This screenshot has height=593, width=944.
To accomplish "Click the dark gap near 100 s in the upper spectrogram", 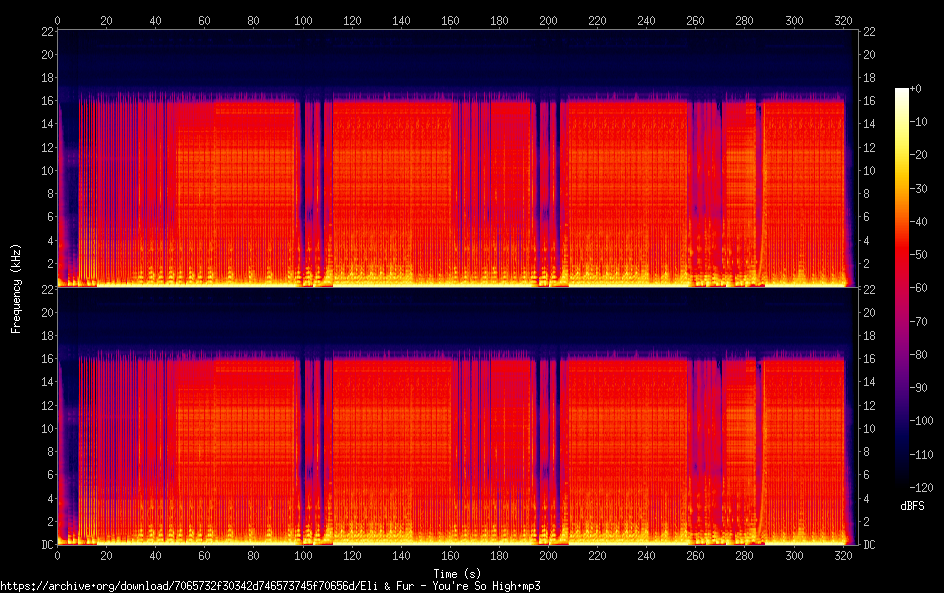I will (x=302, y=180).
